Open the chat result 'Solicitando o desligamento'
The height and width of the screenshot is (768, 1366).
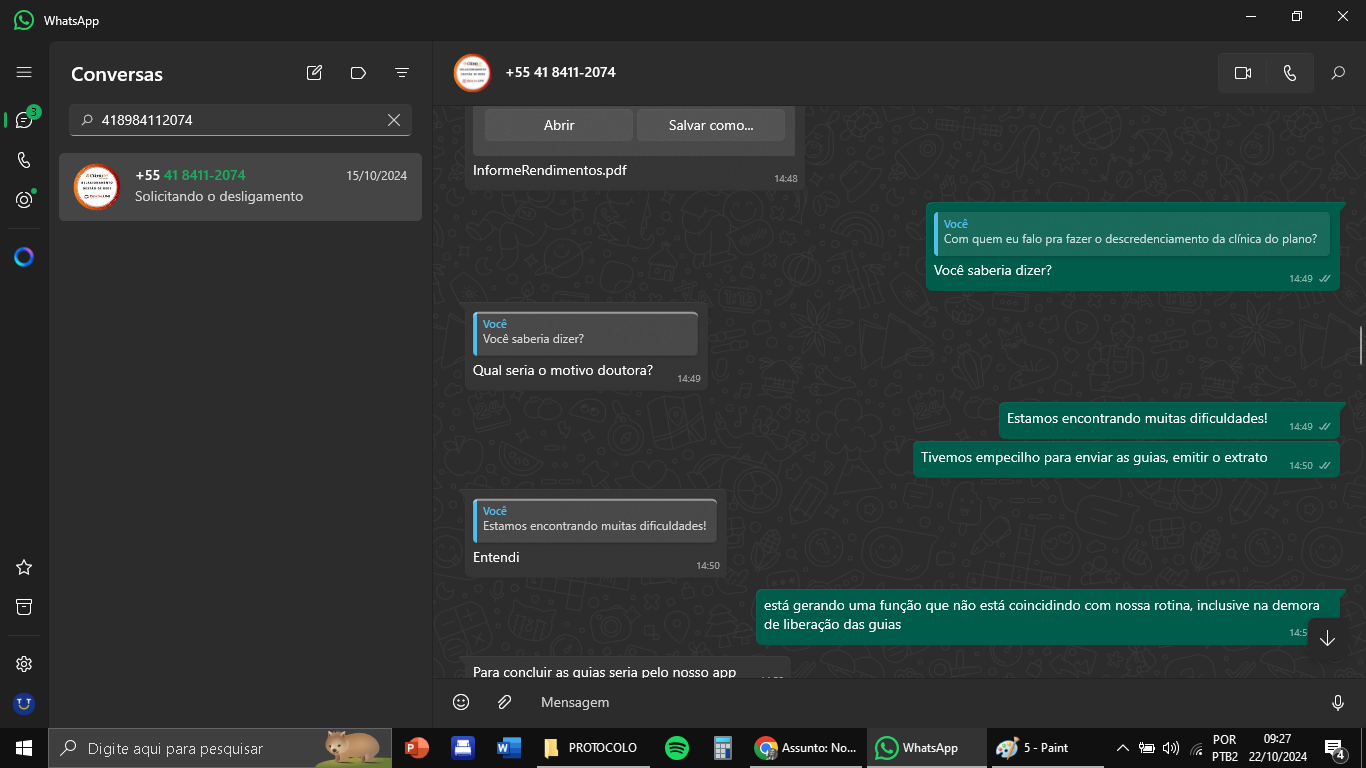240,186
